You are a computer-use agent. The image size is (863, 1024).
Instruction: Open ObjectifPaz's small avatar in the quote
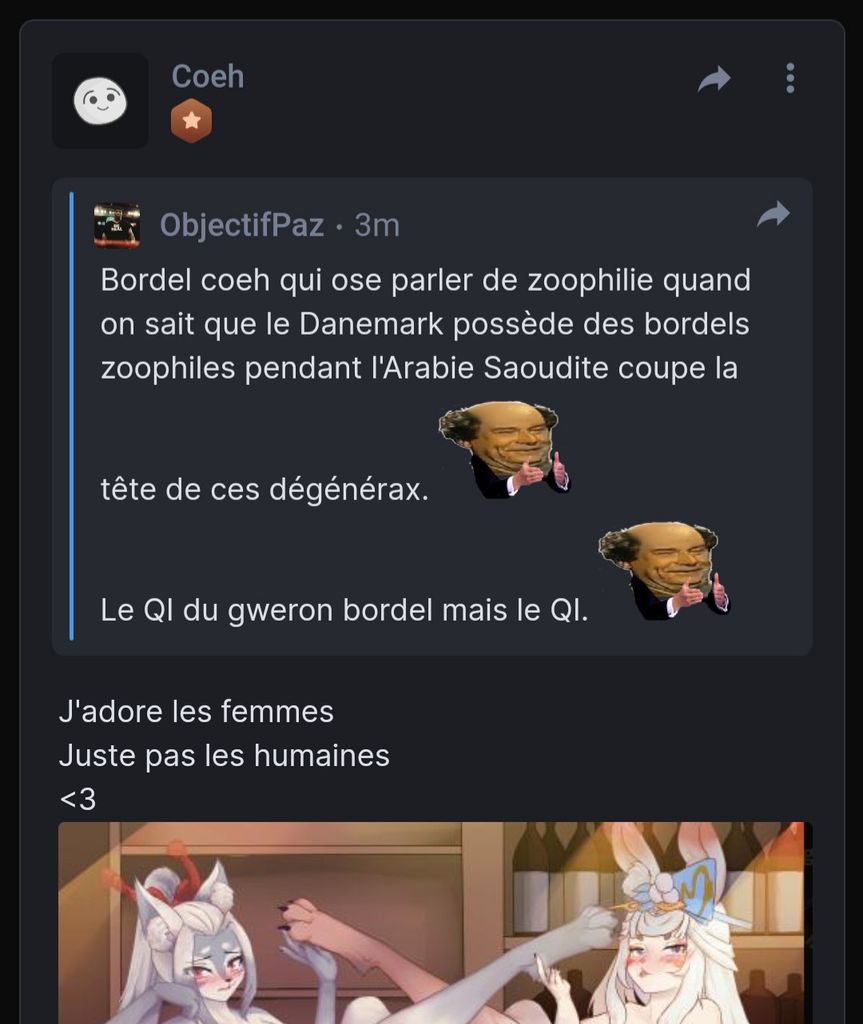click(x=117, y=225)
